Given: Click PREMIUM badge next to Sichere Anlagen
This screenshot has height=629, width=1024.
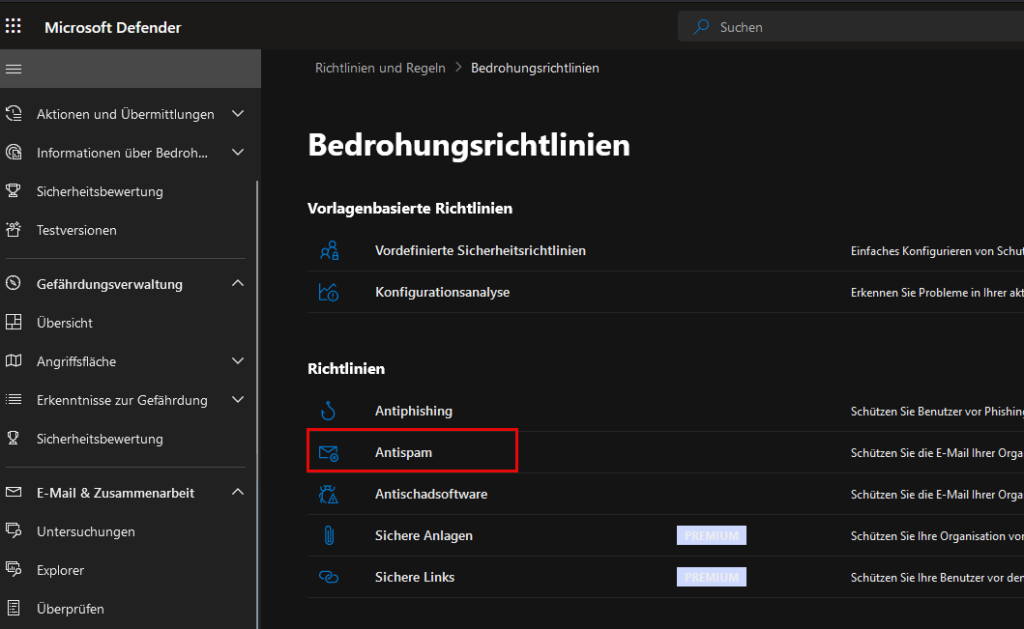Looking at the screenshot, I should coord(711,536).
